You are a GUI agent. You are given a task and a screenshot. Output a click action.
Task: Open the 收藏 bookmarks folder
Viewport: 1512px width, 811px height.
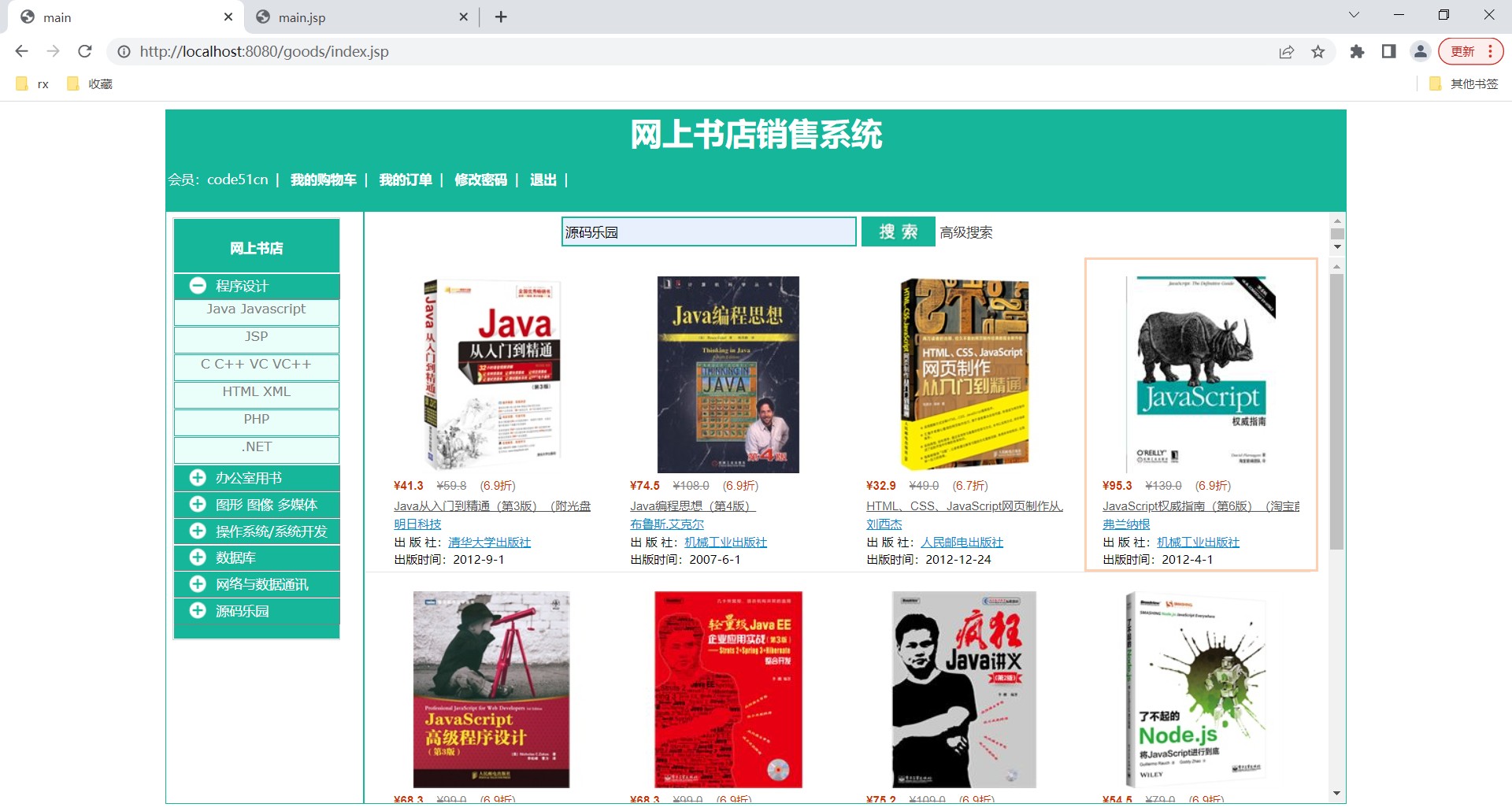(x=91, y=83)
